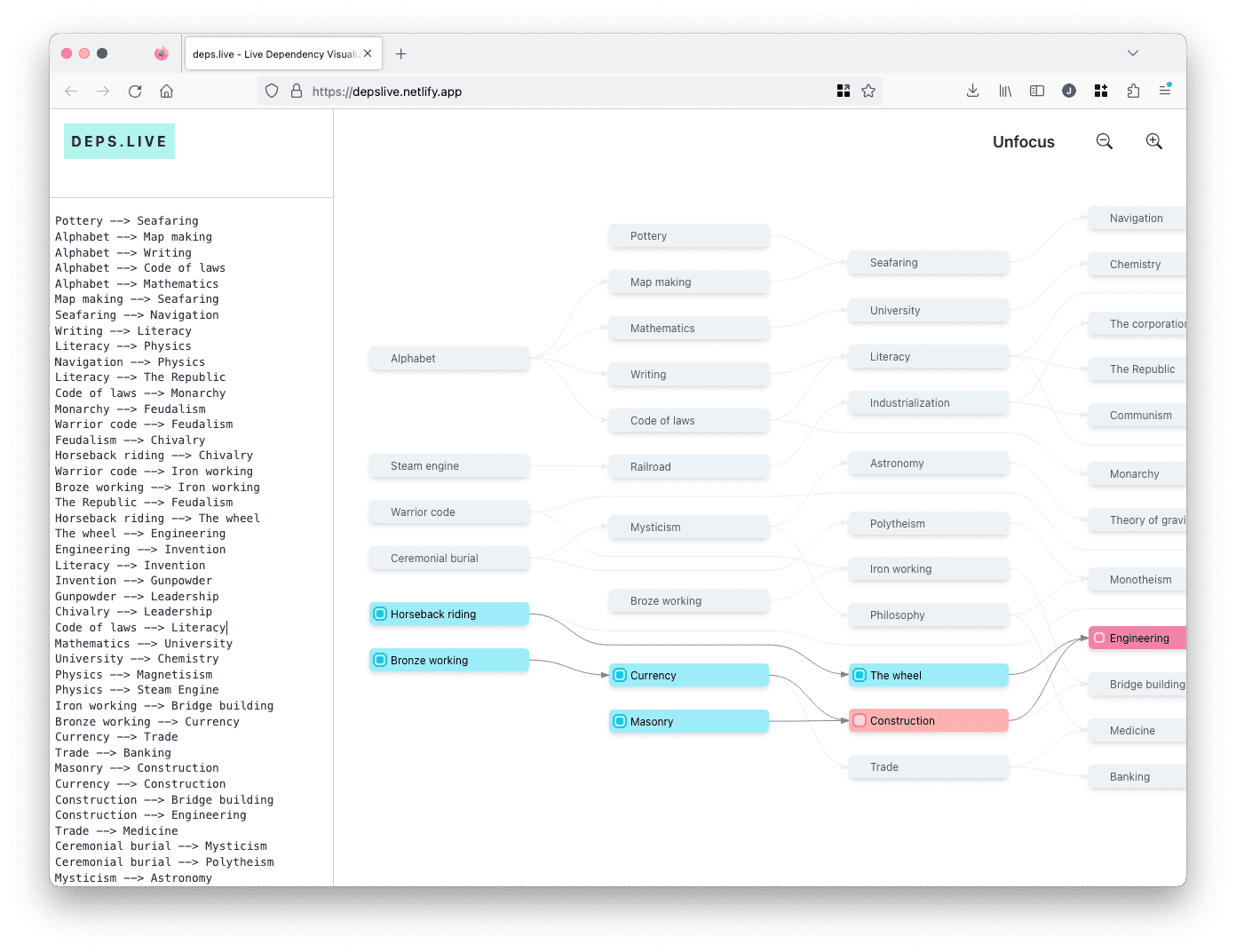Select the Seafaring node
Screen dimensions: 1236x952
pyautogui.click(x=929, y=262)
